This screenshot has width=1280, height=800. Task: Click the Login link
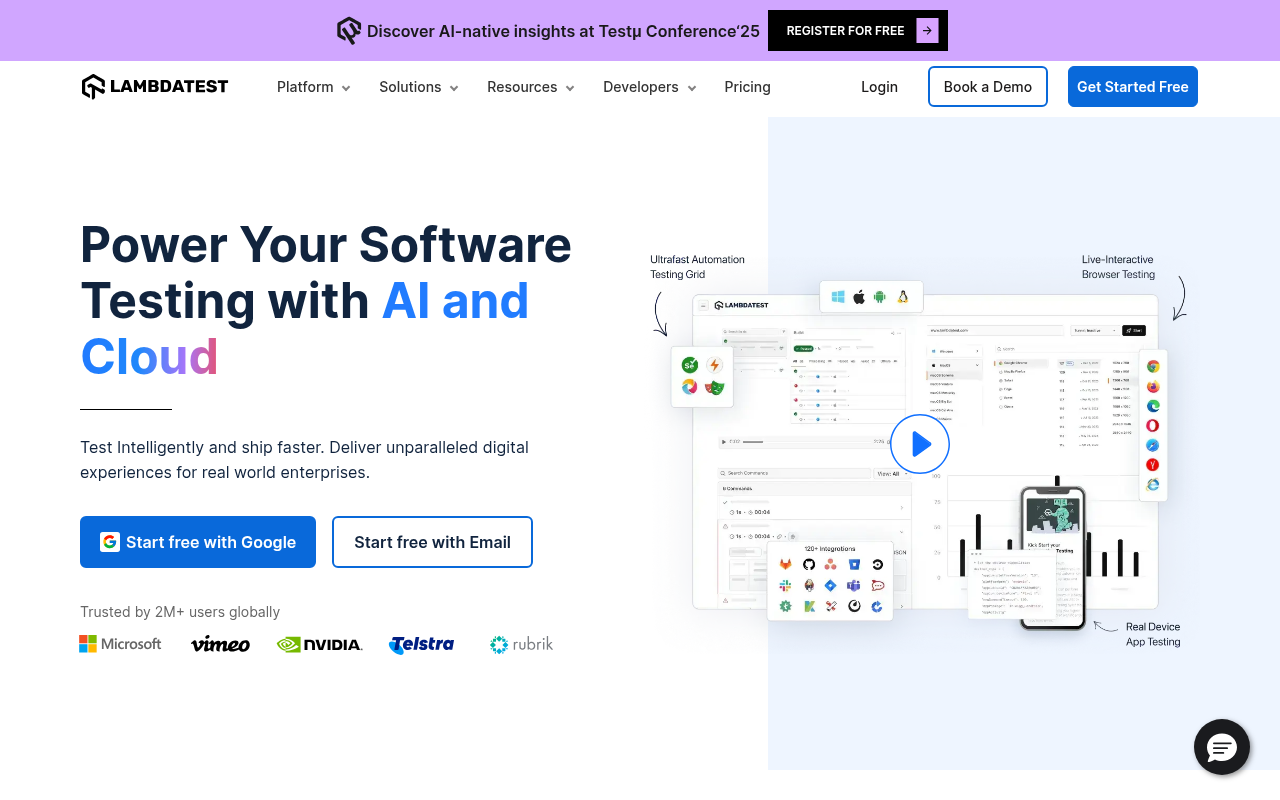click(879, 87)
